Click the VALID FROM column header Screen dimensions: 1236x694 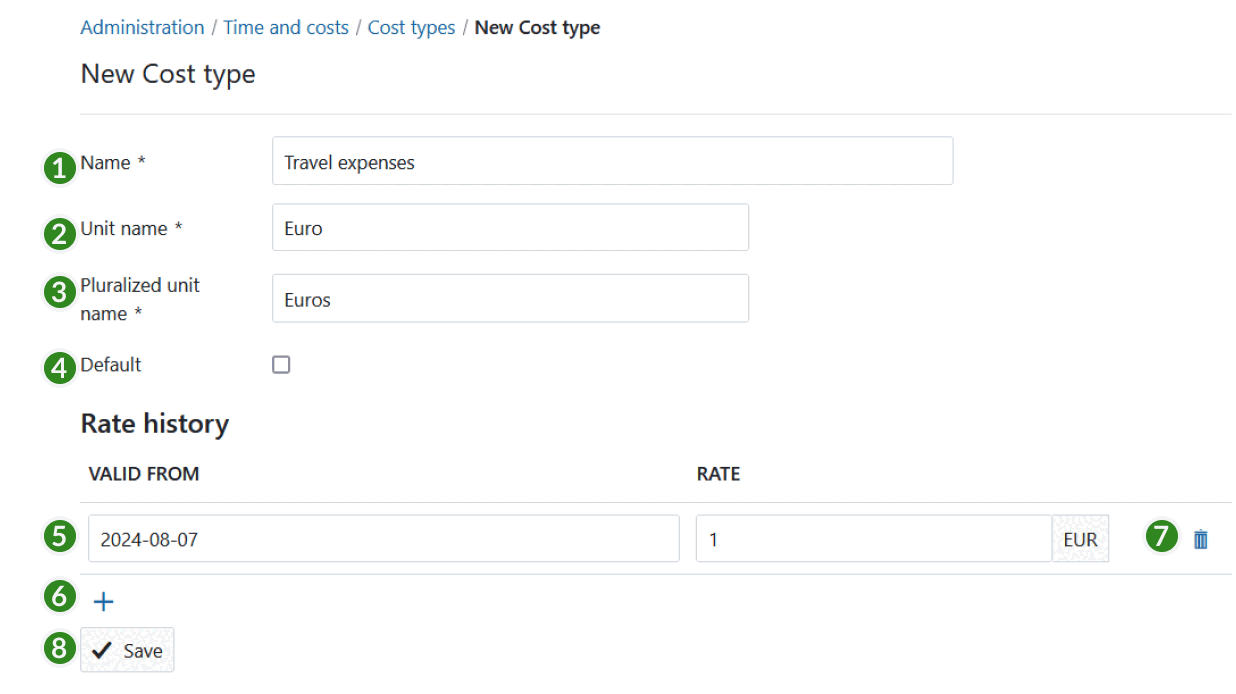coord(139,474)
